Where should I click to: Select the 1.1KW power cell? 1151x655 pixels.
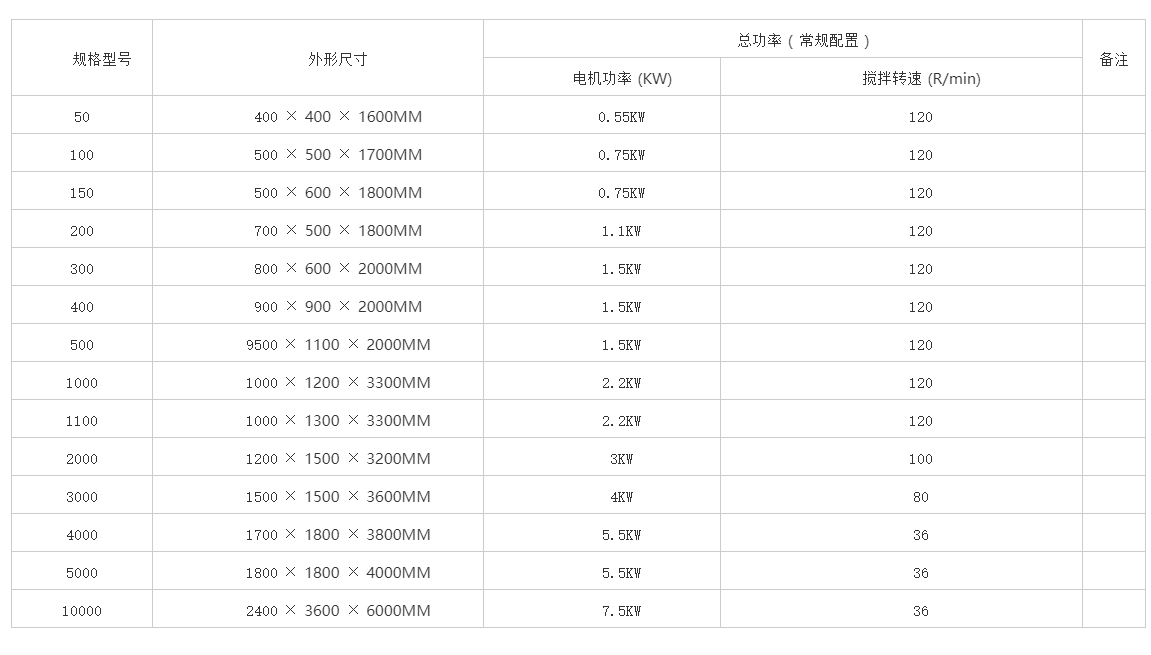(622, 231)
